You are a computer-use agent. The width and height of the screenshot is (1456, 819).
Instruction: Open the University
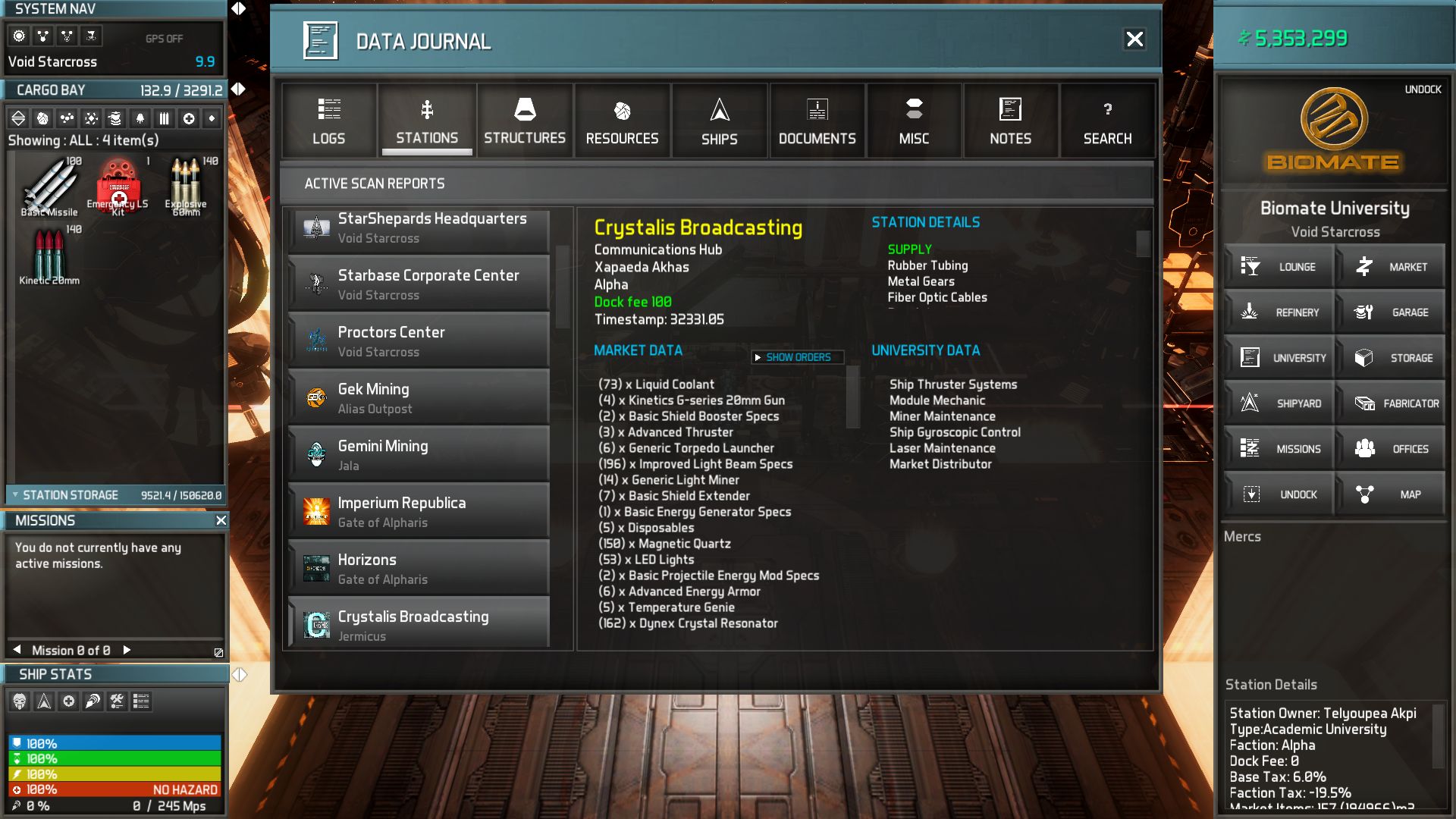pos(1279,357)
